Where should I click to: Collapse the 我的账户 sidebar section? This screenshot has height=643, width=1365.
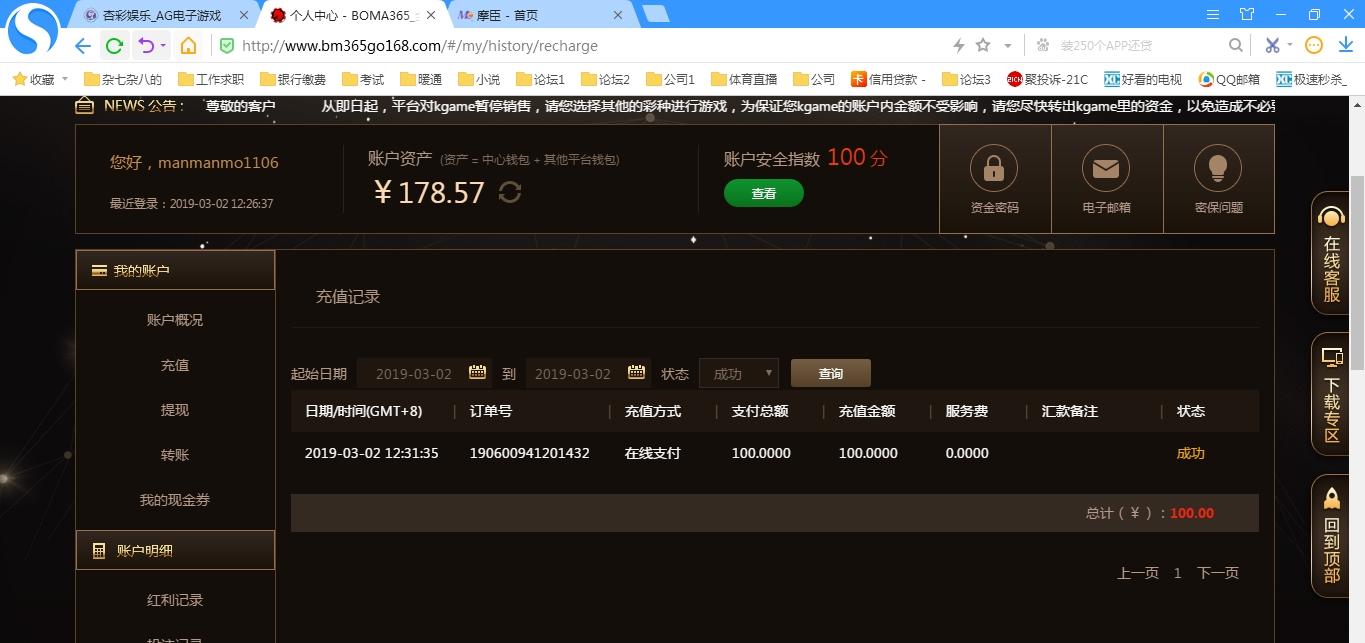175,270
